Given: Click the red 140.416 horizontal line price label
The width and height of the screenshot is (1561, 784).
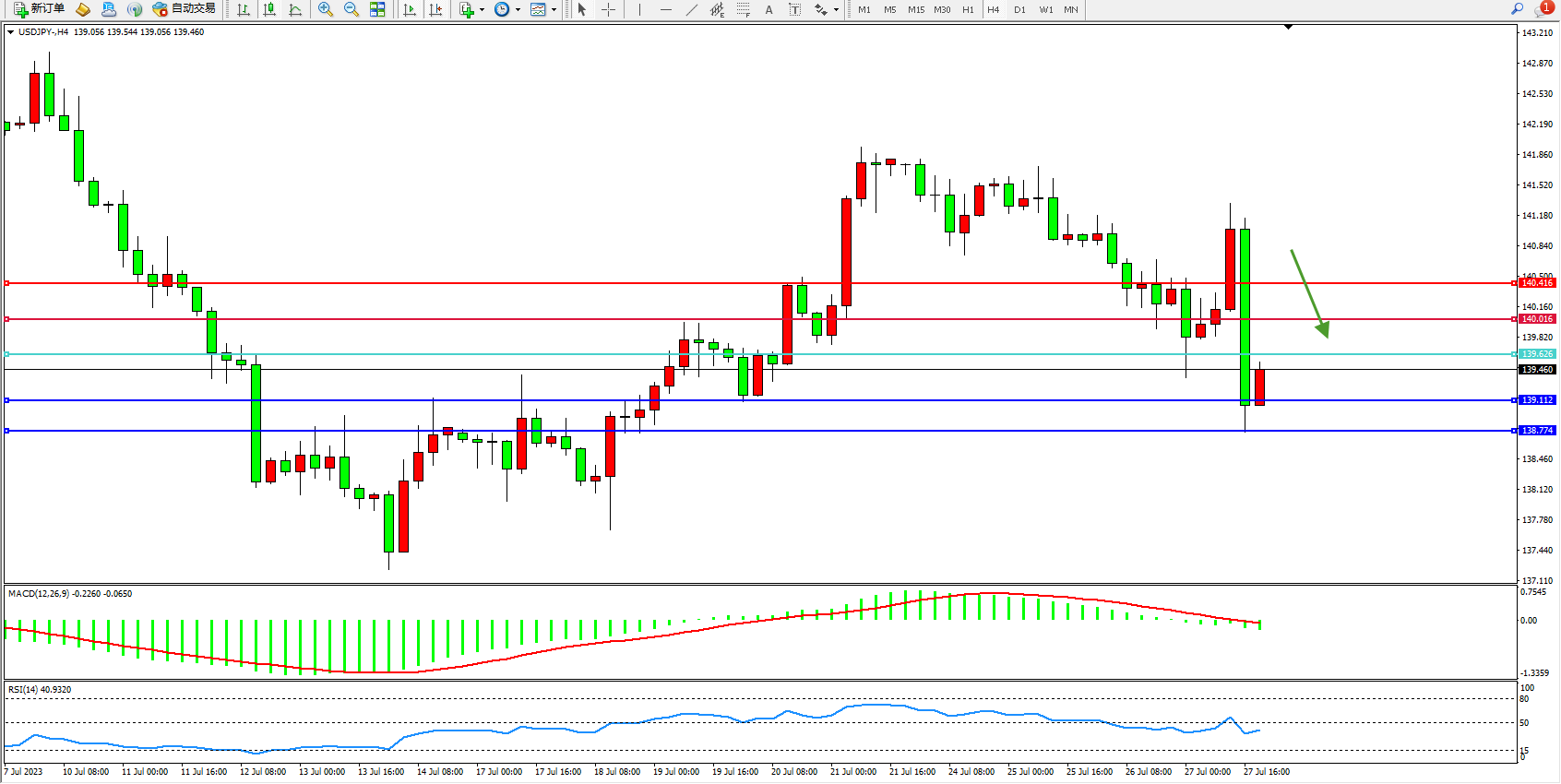Looking at the screenshot, I should (x=1537, y=283).
